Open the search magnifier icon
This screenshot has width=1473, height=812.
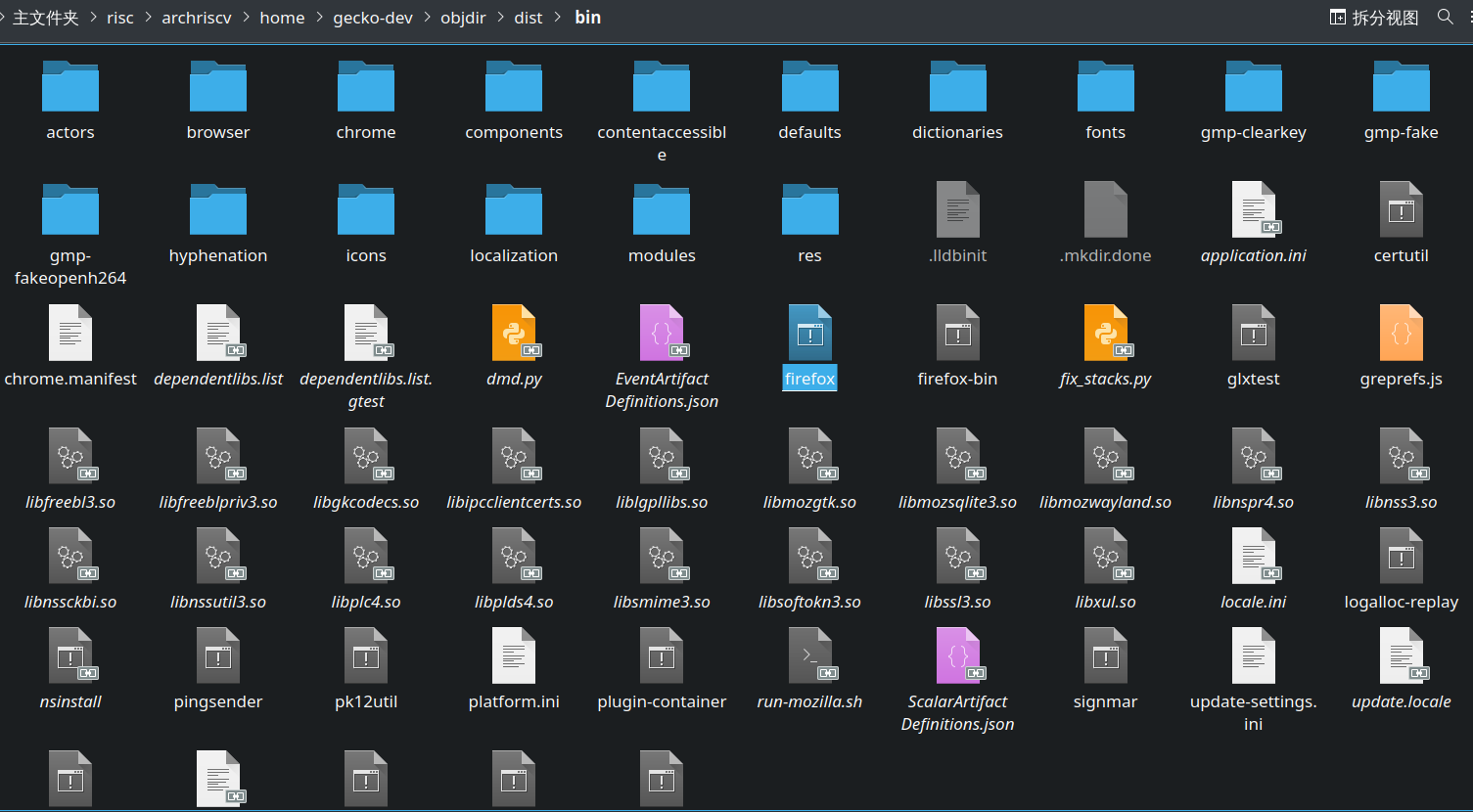tap(1446, 17)
